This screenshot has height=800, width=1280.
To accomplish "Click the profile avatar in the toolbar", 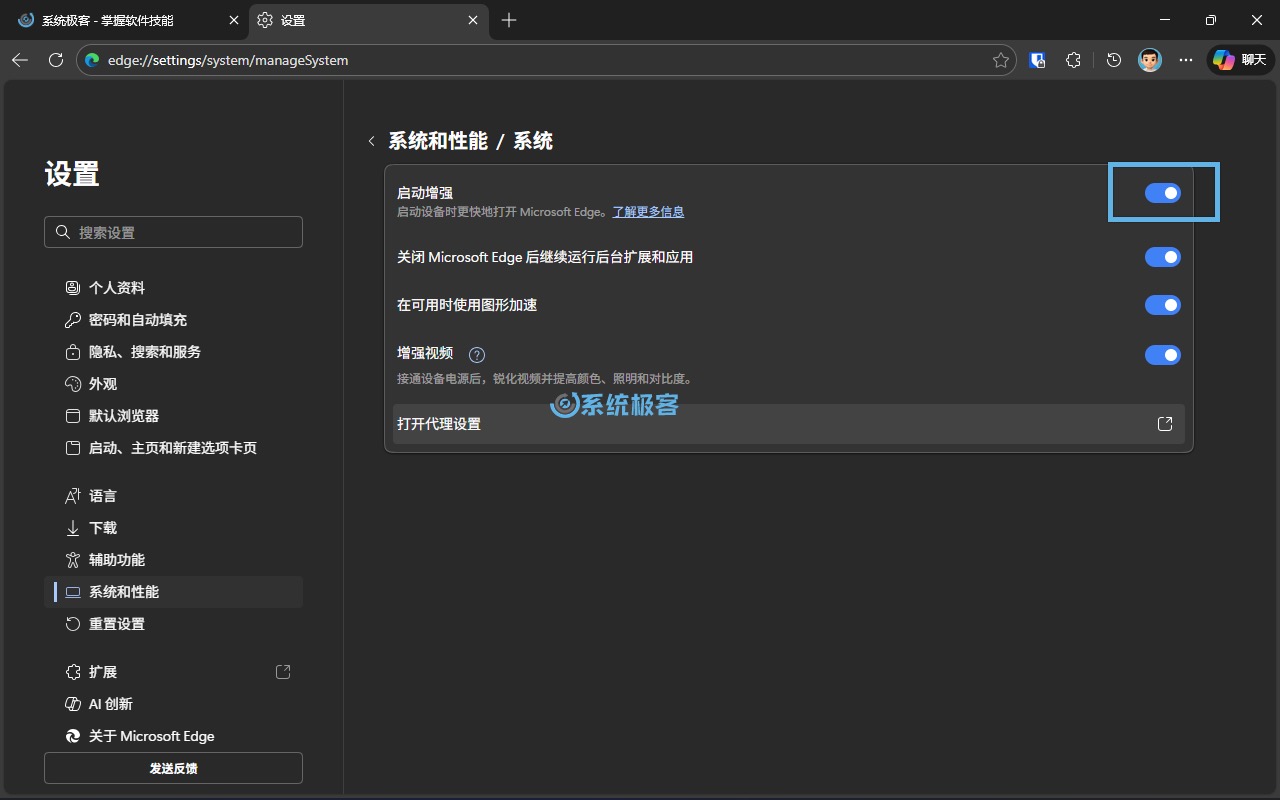I will click(x=1149, y=60).
